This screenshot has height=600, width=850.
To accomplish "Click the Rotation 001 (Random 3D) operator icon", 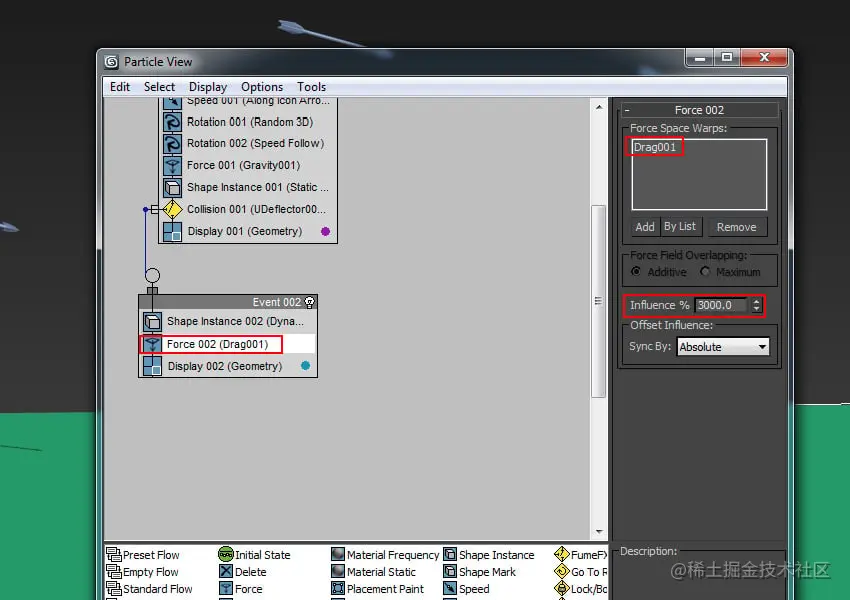I will 172,122.
